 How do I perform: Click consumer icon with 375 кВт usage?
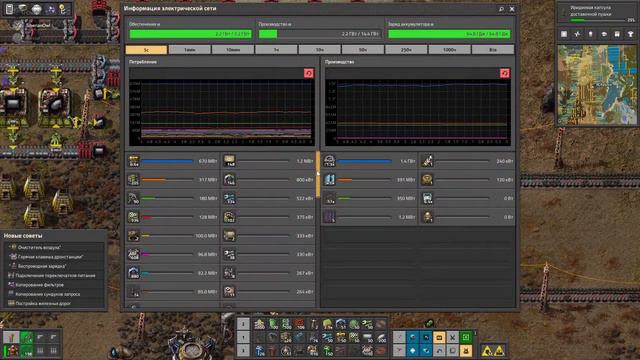pos(229,217)
